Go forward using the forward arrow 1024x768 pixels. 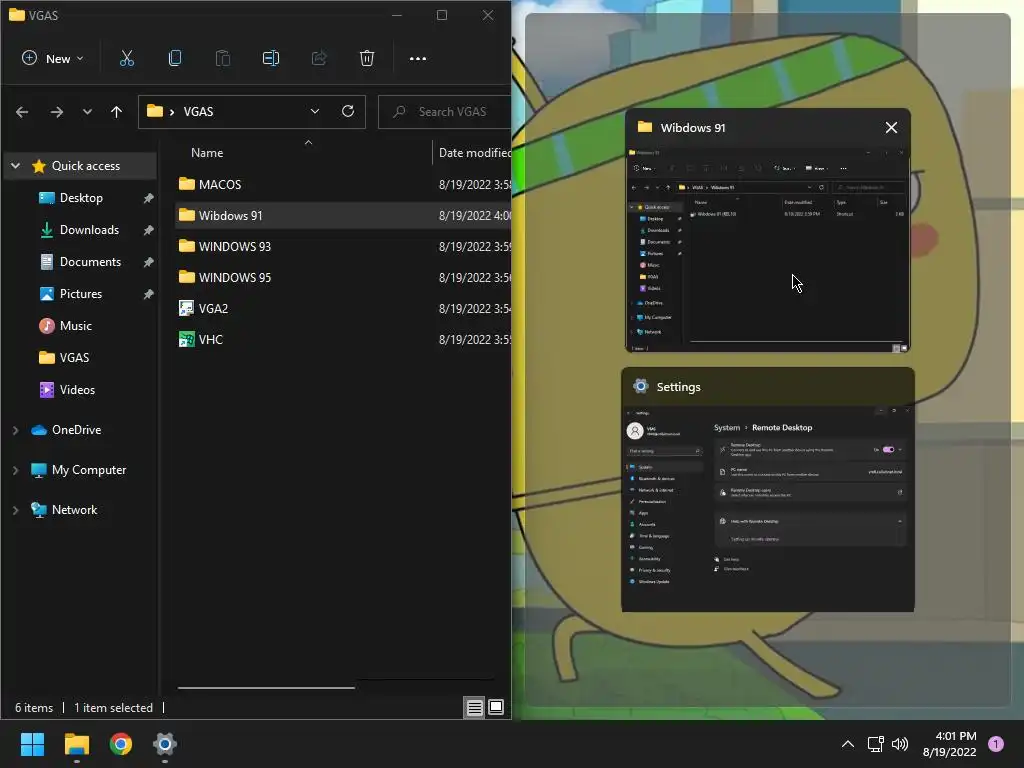[x=57, y=112]
